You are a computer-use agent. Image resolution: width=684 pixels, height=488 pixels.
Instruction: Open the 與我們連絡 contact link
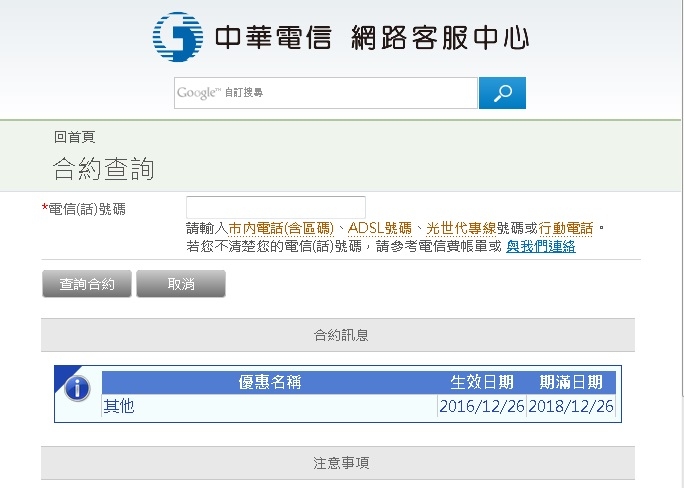click(x=540, y=247)
